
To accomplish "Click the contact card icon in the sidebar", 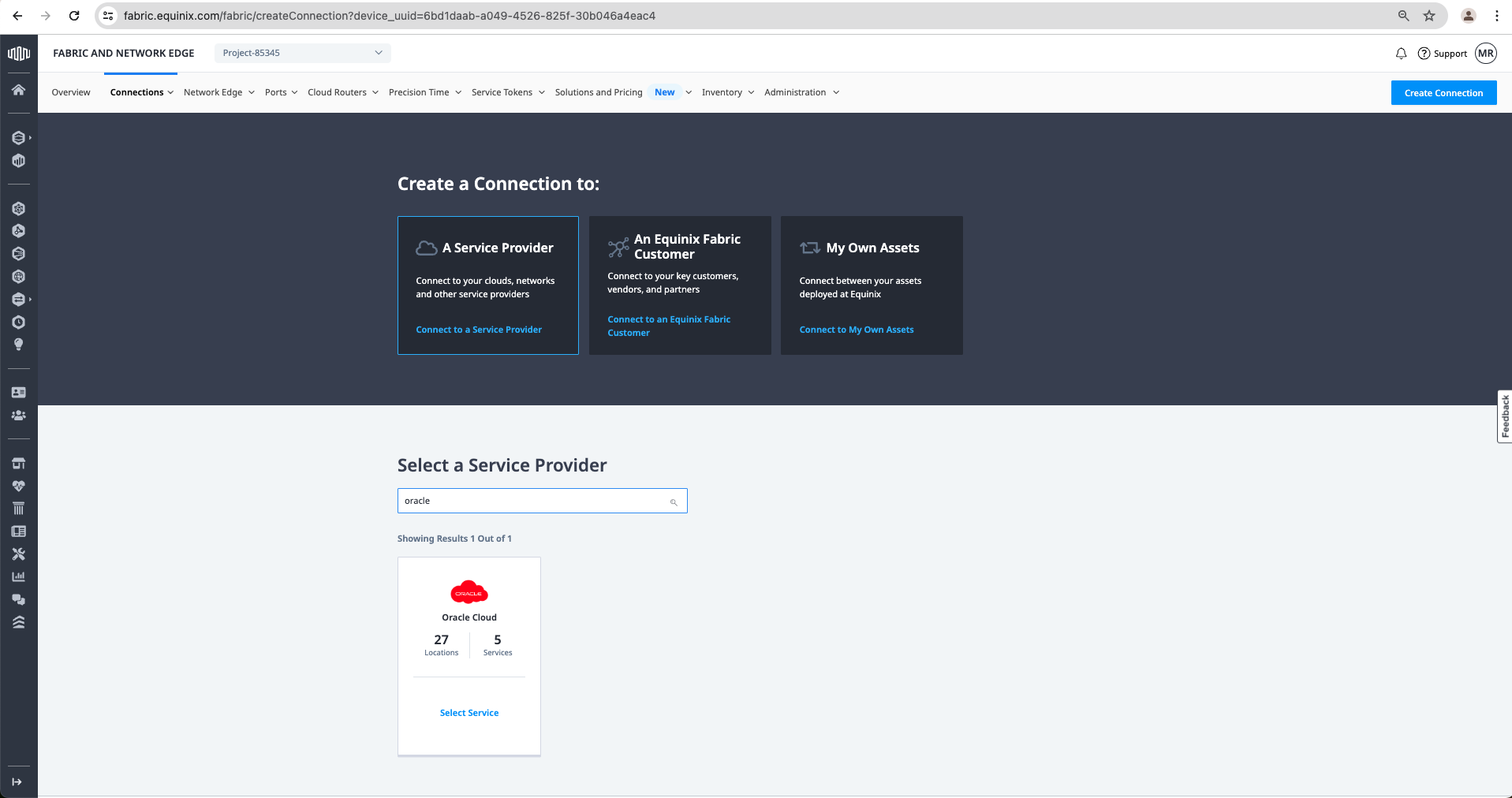I will 18,392.
